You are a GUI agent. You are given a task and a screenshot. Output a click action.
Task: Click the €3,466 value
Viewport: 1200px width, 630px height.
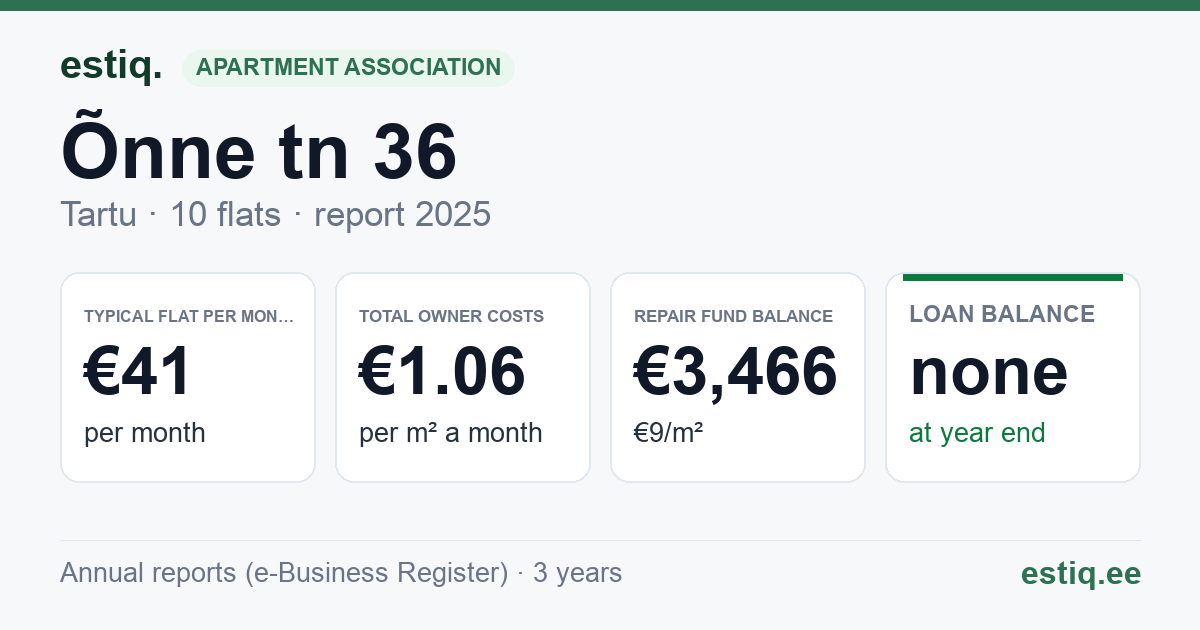tap(736, 371)
